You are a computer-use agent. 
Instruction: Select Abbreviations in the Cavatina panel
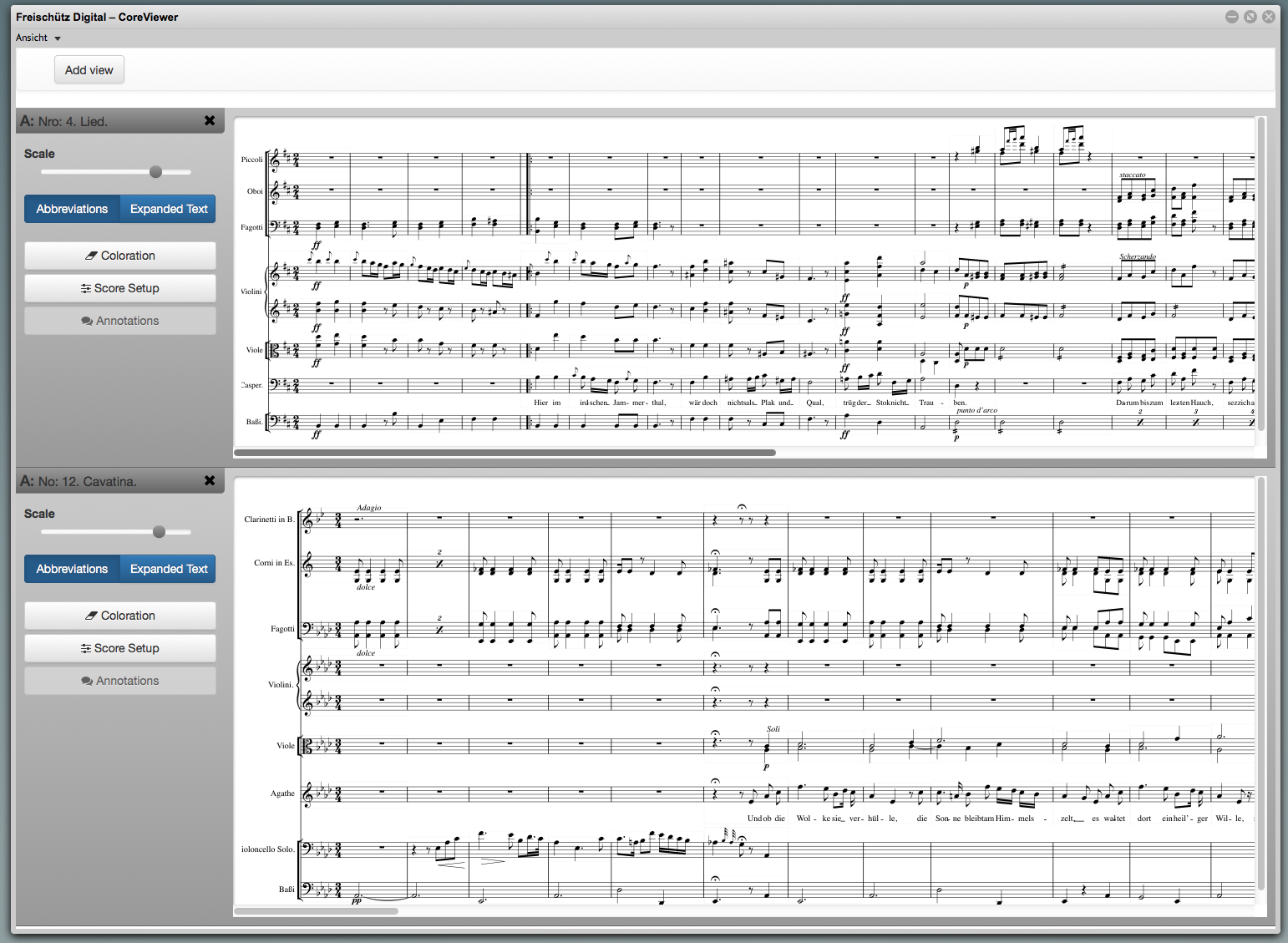tap(72, 569)
